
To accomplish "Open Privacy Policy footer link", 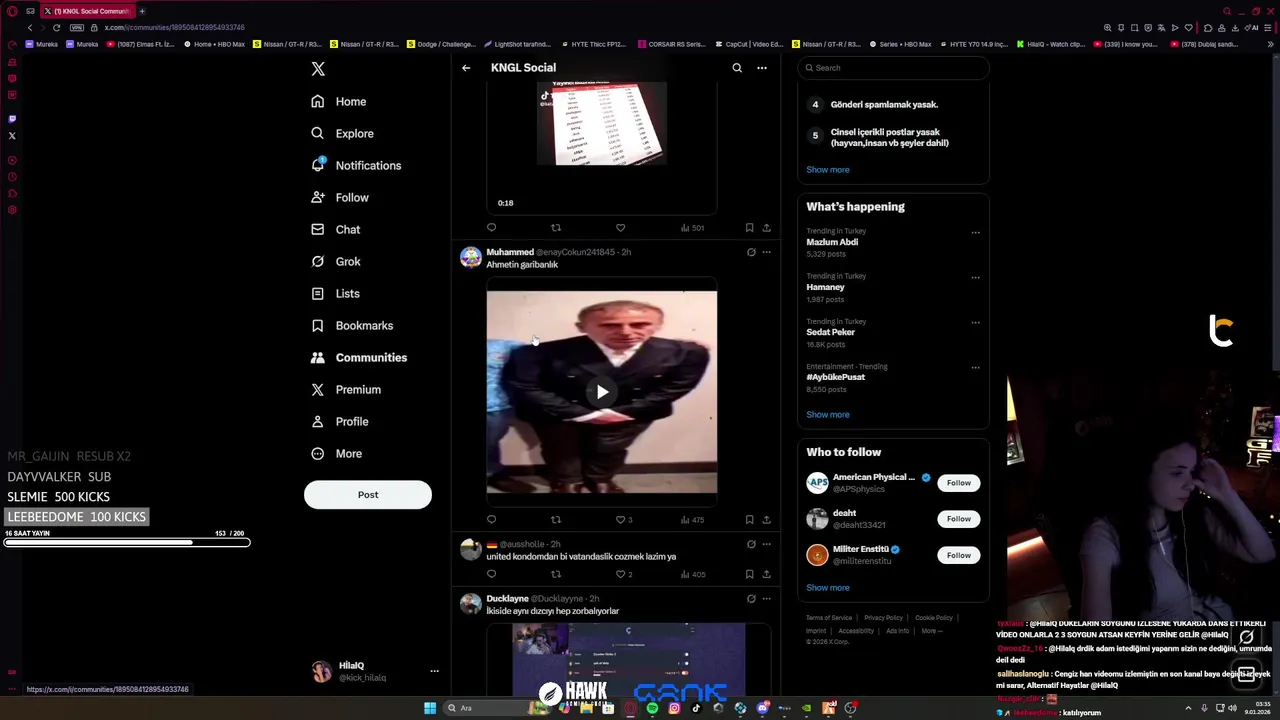I will pos(883,618).
